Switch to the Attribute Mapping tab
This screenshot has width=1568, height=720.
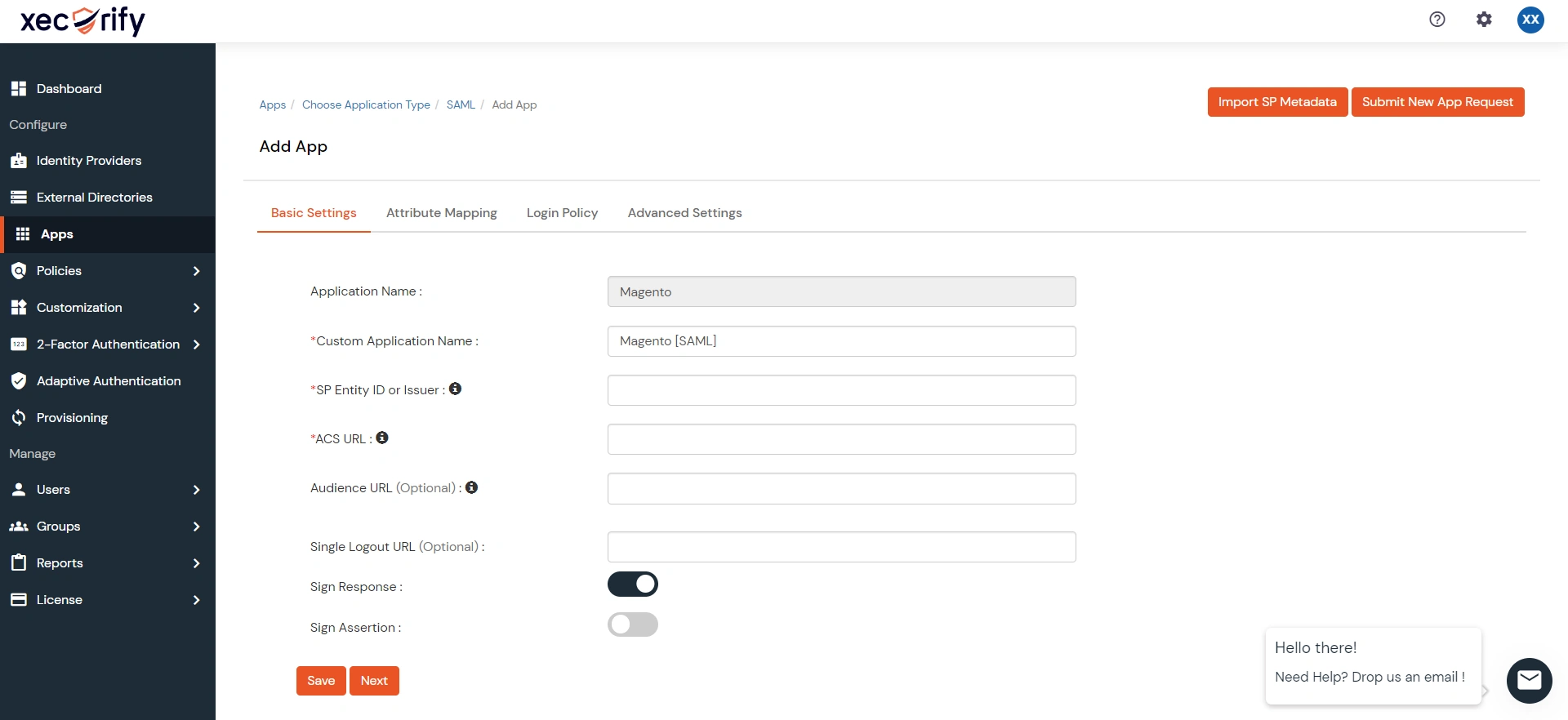(442, 213)
